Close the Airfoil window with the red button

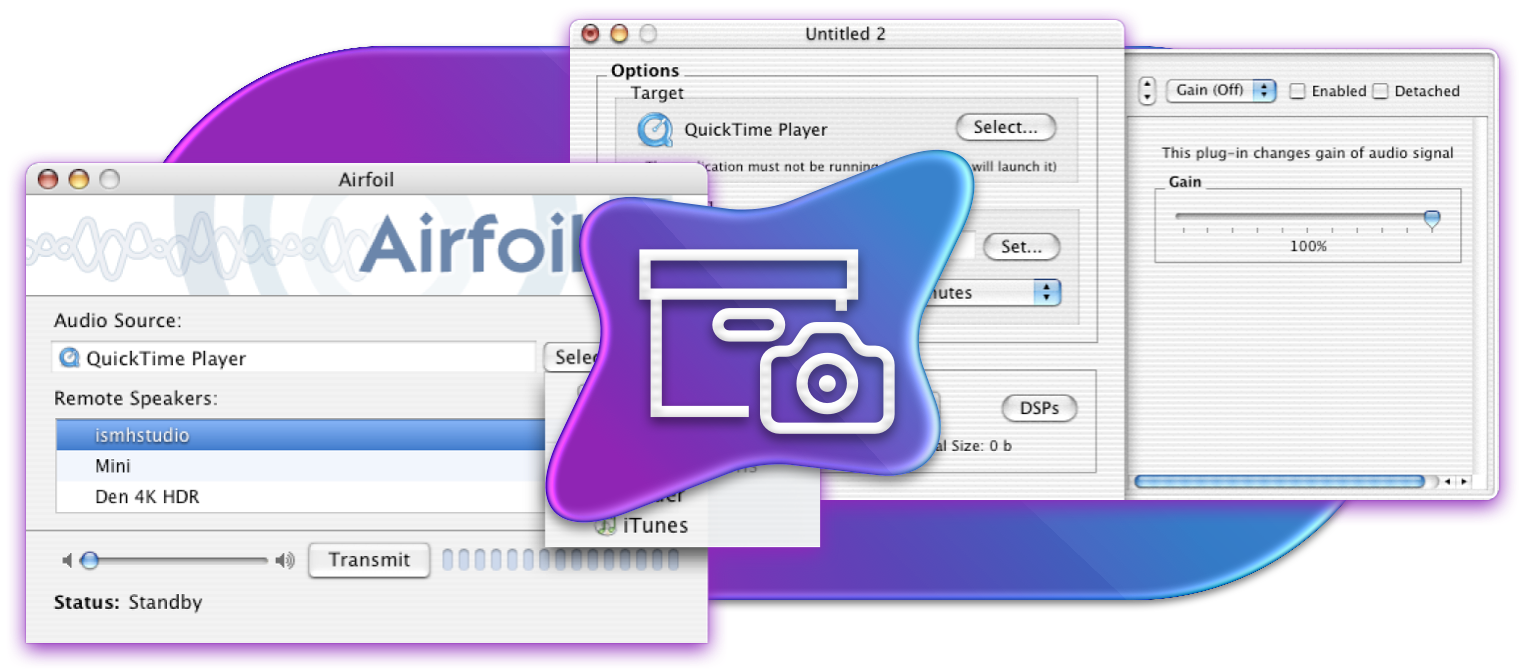pos(47,180)
